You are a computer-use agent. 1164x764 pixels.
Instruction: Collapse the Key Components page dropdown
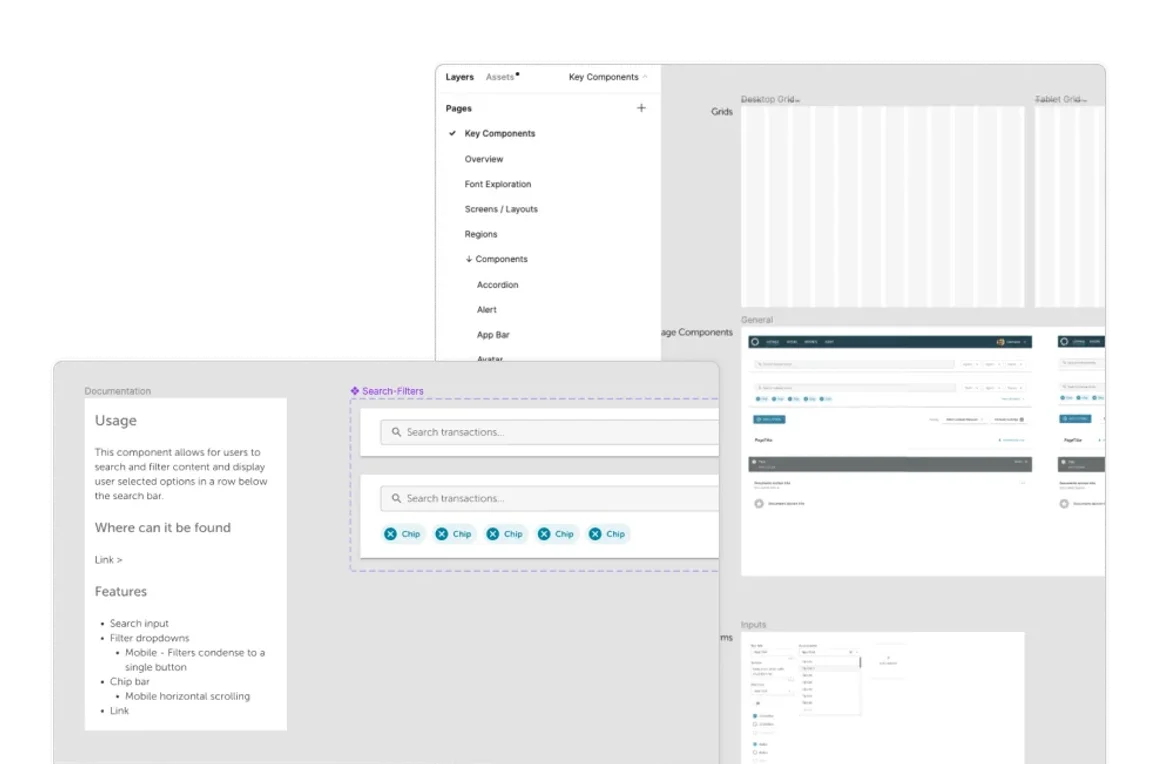coord(645,77)
